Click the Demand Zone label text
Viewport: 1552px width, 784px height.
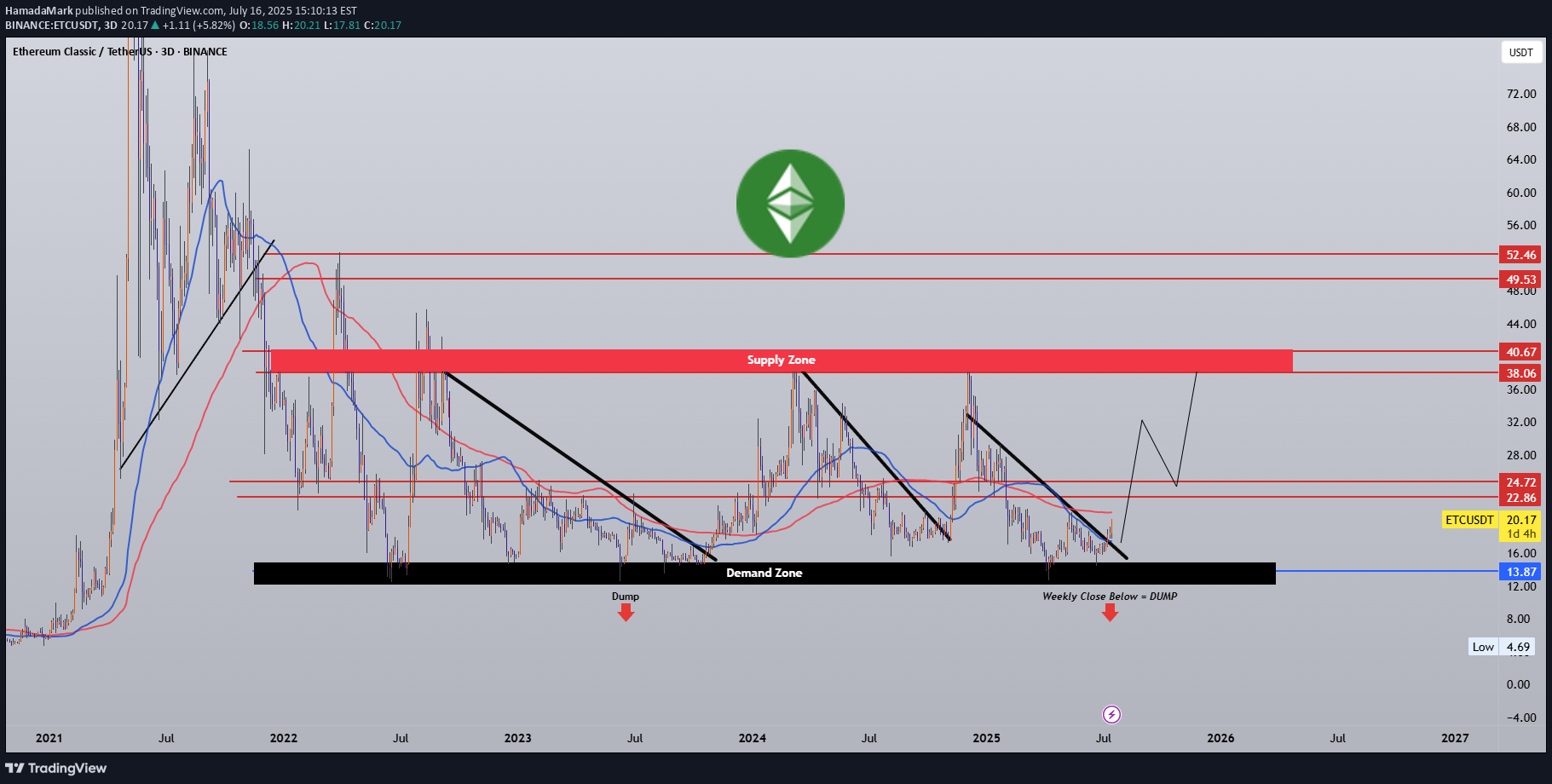[x=764, y=573]
